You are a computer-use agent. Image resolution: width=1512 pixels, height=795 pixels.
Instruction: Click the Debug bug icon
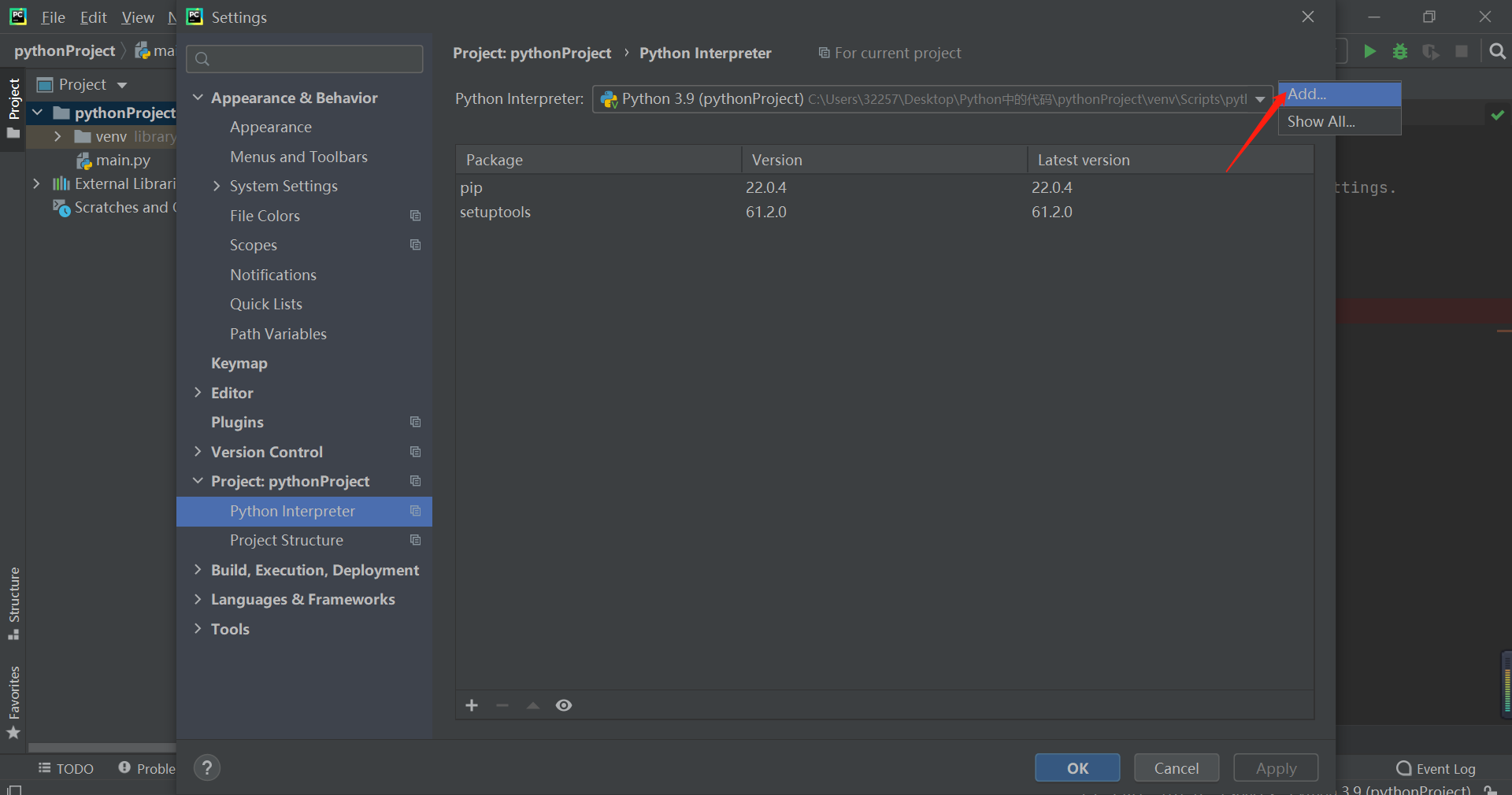[1400, 51]
